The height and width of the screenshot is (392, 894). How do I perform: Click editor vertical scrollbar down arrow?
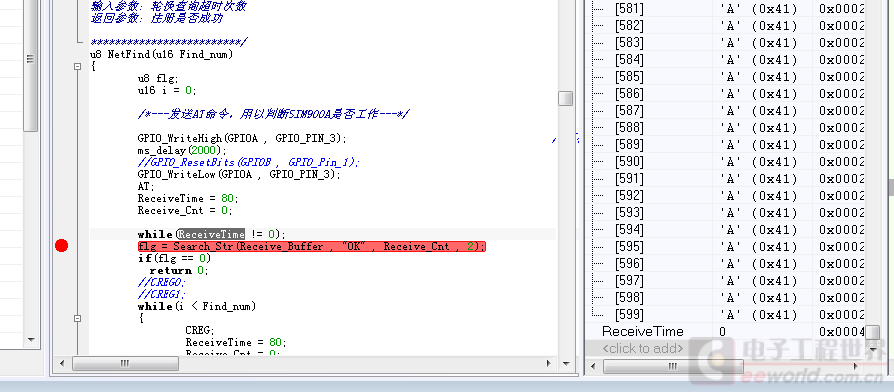[x=566, y=363]
